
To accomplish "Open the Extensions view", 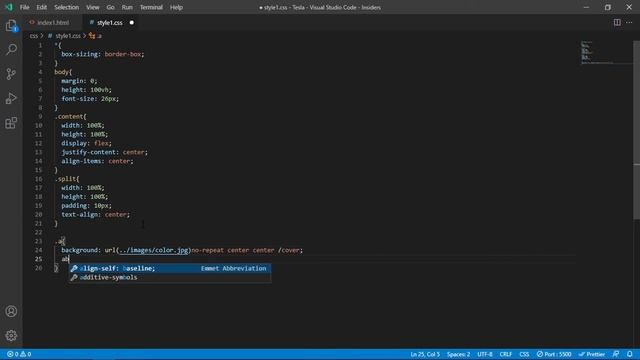I will coord(11,122).
